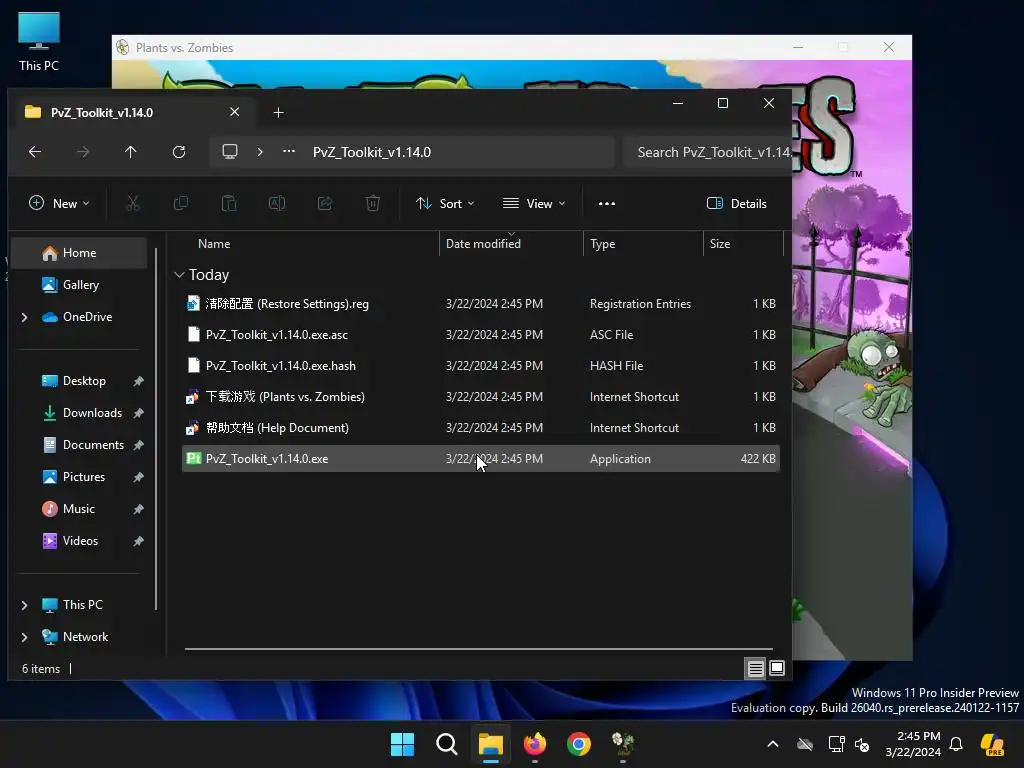The height and width of the screenshot is (768, 1024).
Task: Expand the Network tree node
Action: (25, 637)
